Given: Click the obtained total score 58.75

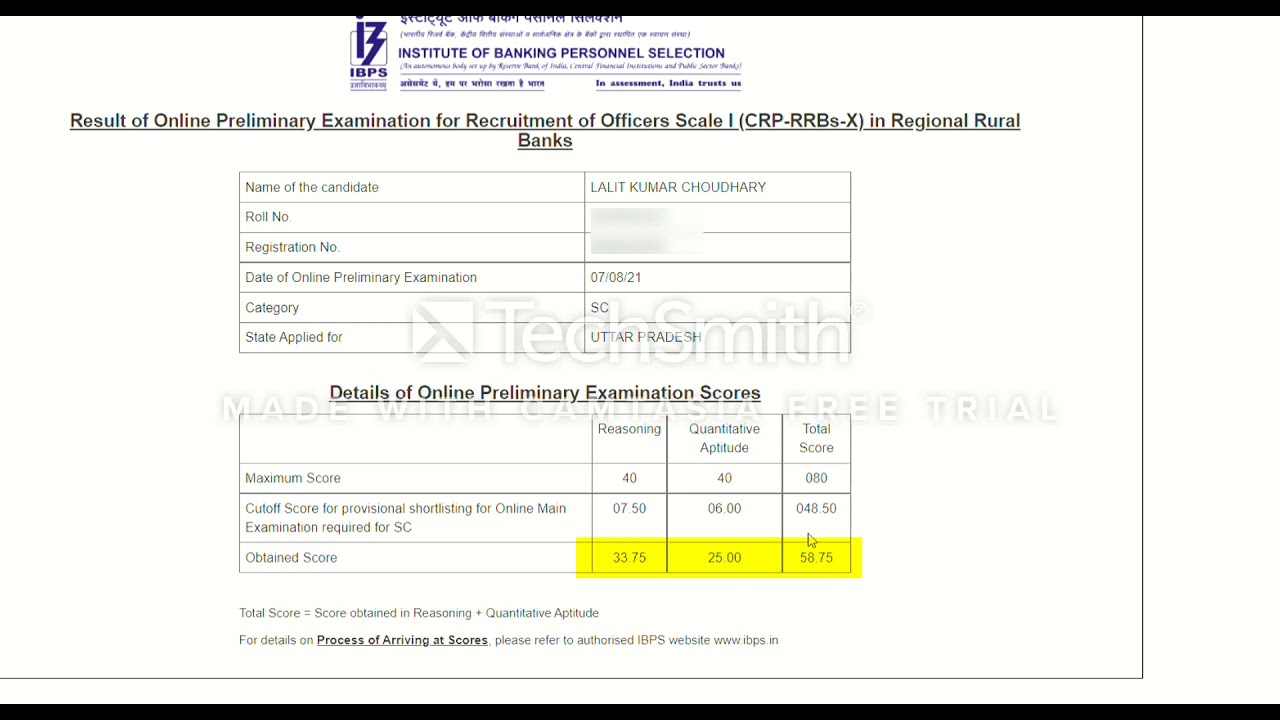Looking at the screenshot, I should pyautogui.click(x=816, y=558).
